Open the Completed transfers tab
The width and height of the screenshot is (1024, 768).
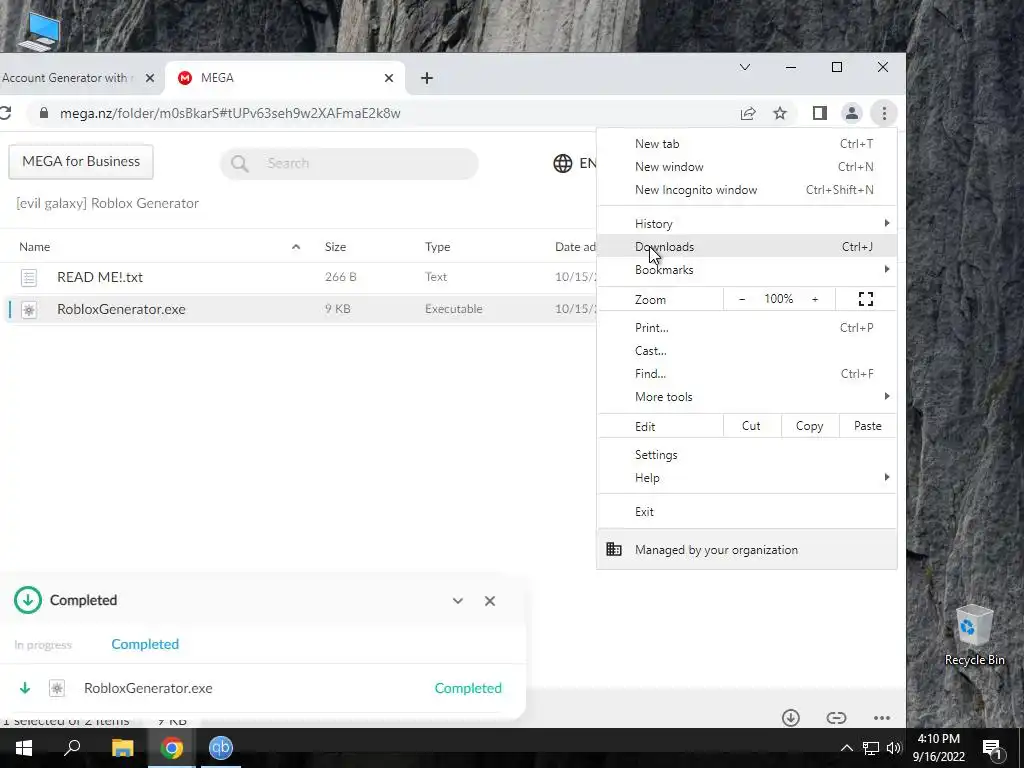coord(145,644)
